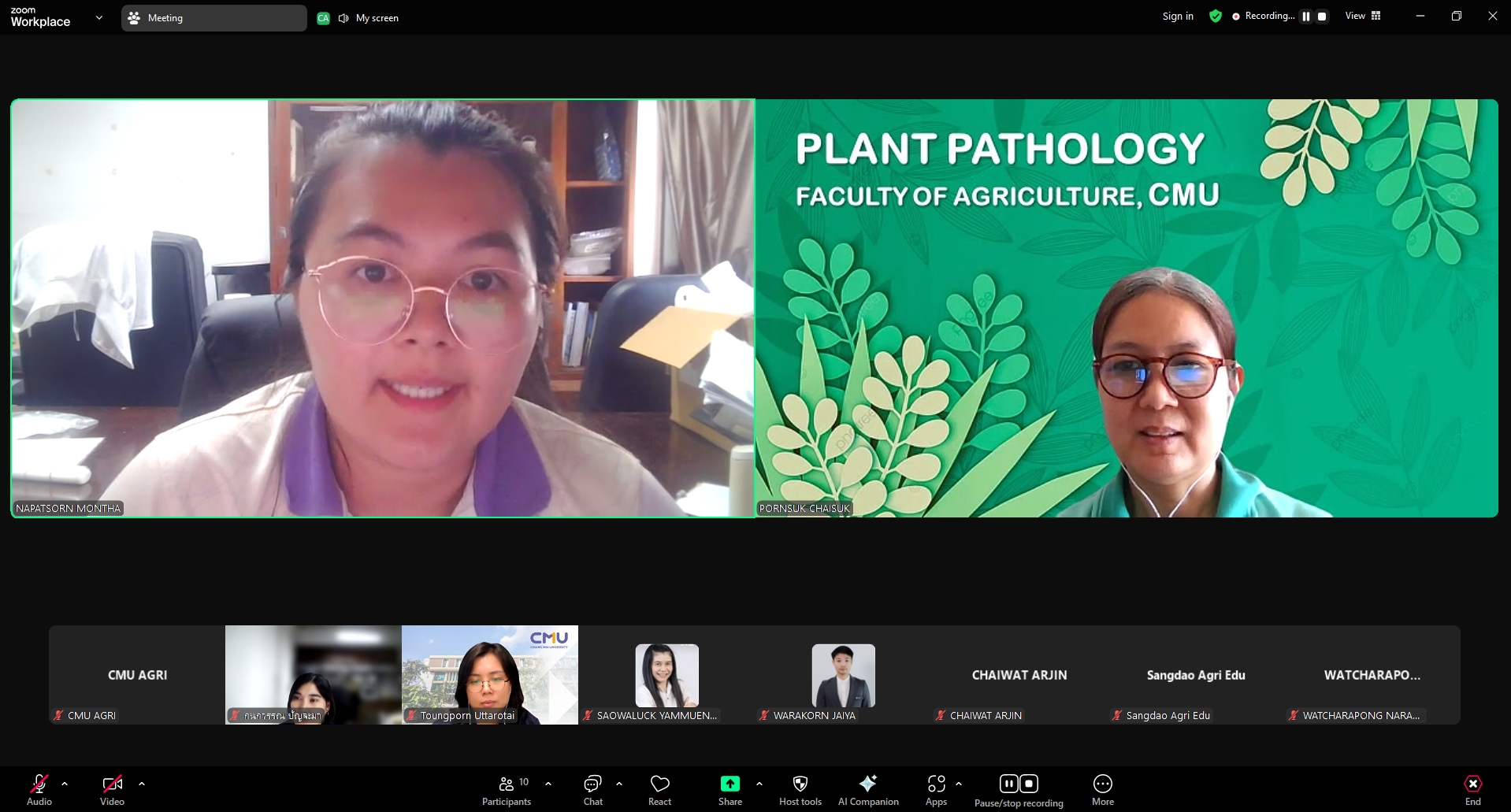Select the Meeting tab

pyautogui.click(x=214, y=17)
